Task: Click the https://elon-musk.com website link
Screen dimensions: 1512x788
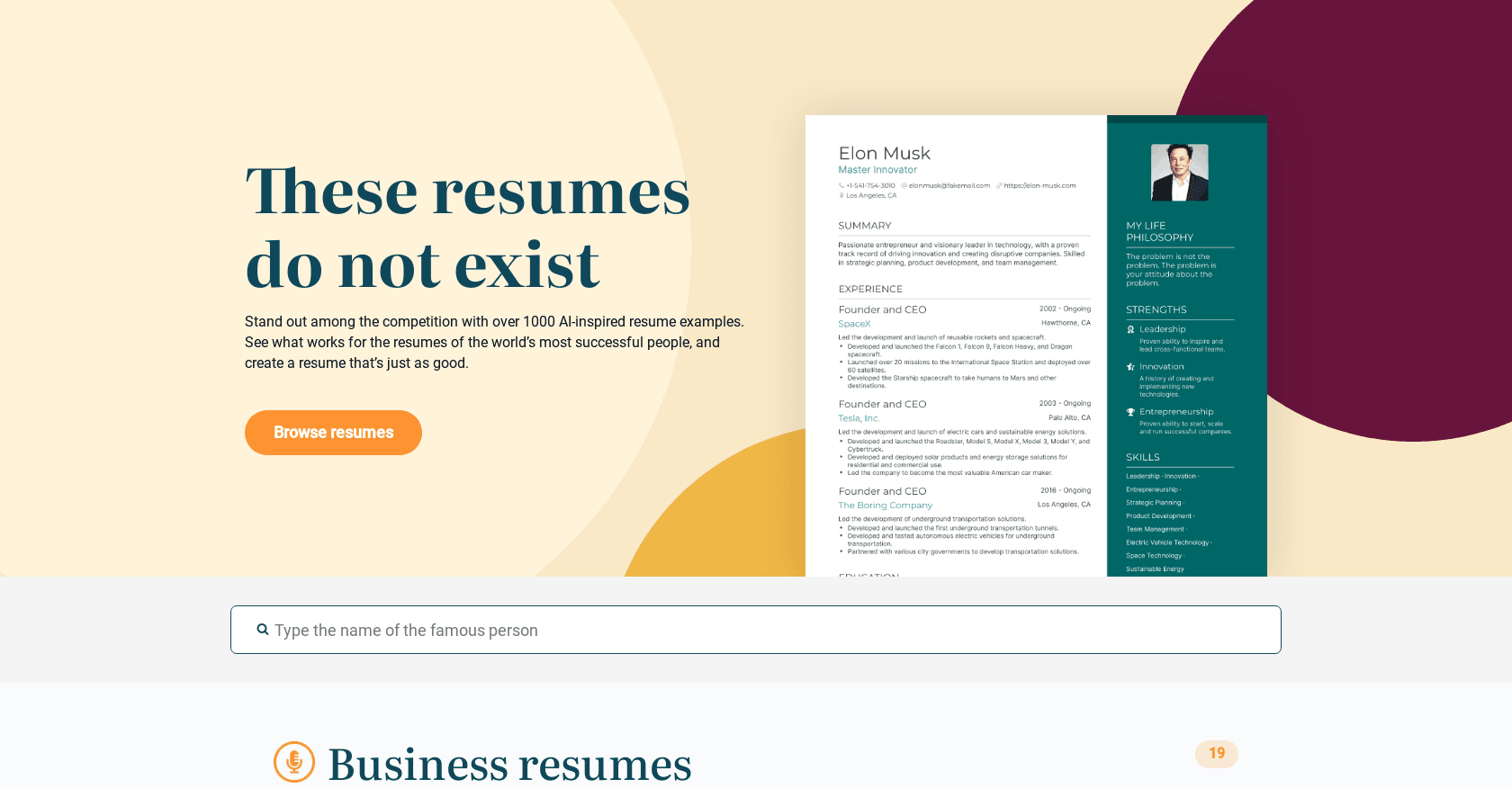Action: (x=1039, y=186)
